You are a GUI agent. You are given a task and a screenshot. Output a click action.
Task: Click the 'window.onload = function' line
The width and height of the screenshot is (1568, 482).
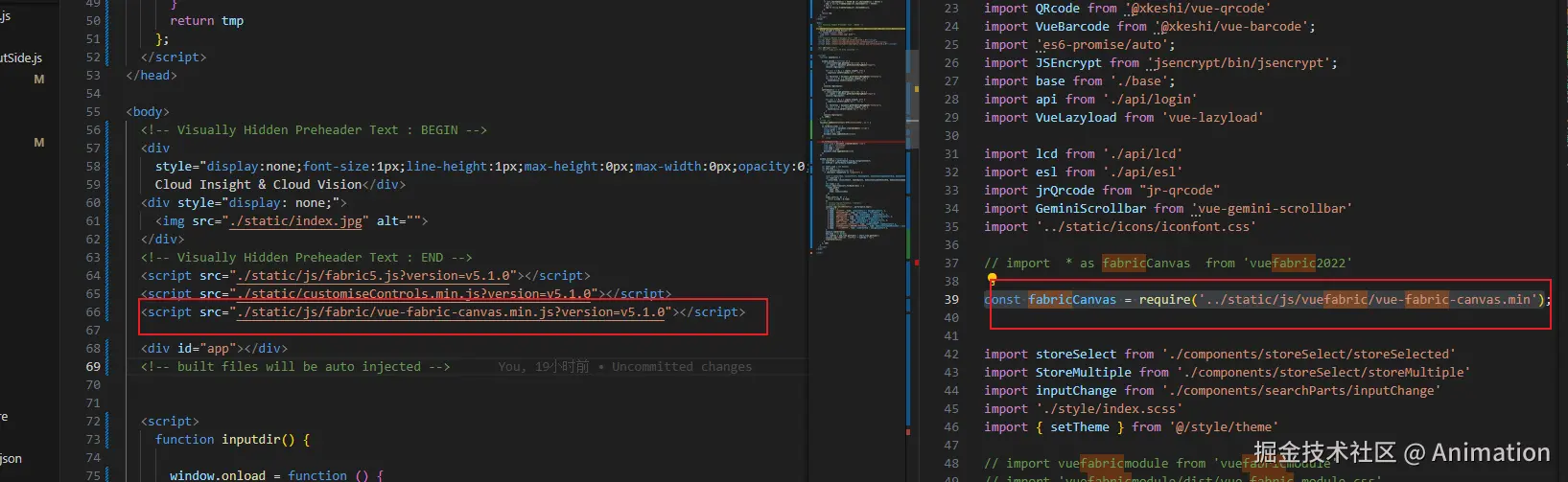click(276, 475)
